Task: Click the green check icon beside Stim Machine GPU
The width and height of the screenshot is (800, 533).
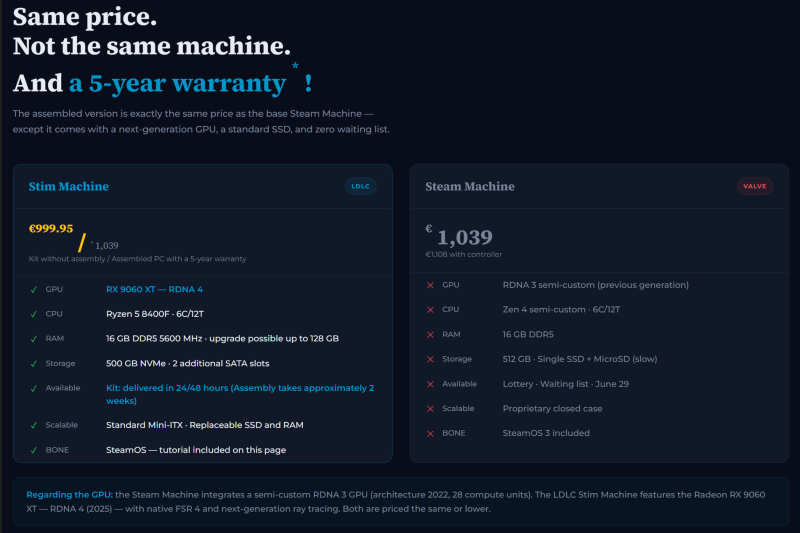Action: pos(34,290)
